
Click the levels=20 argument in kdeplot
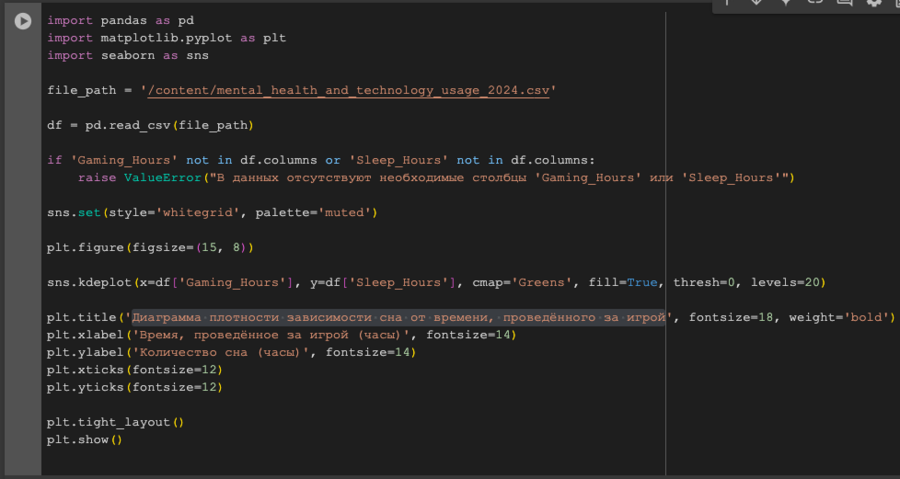click(x=785, y=282)
